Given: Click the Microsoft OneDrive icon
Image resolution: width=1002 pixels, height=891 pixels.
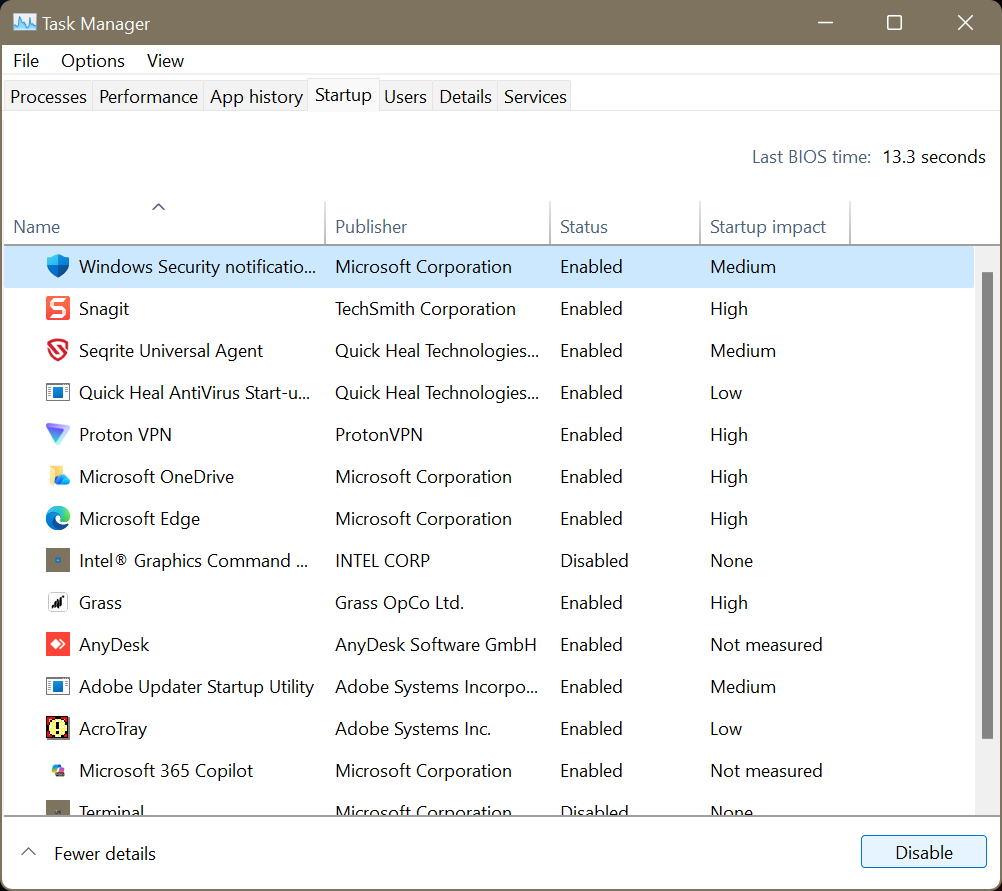Looking at the screenshot, I should [x=58, y=477].
